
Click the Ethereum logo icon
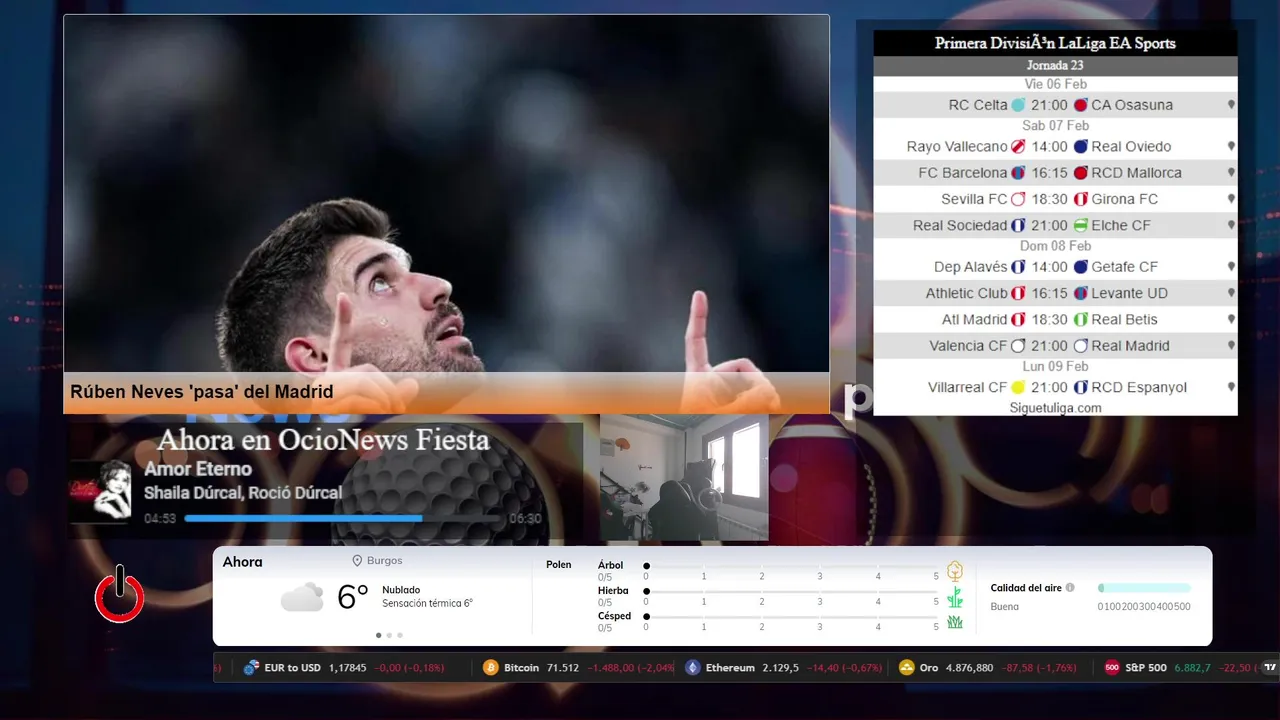[x=692, y=667]
